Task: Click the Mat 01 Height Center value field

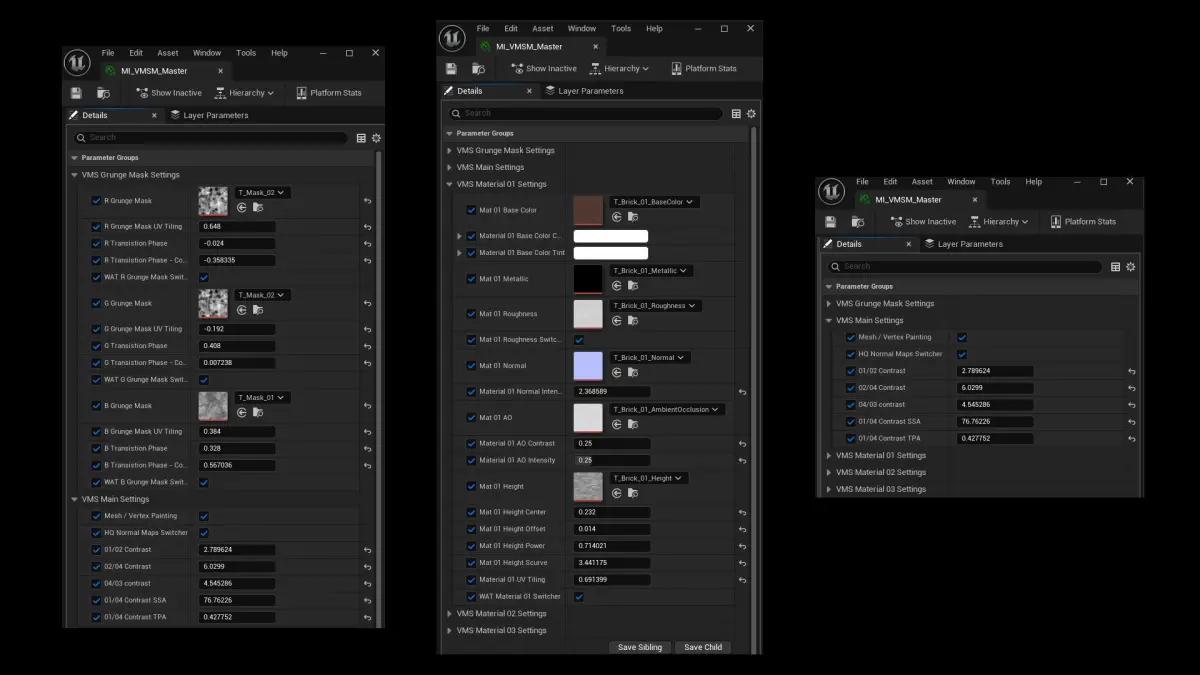Action: coord(612,512)
